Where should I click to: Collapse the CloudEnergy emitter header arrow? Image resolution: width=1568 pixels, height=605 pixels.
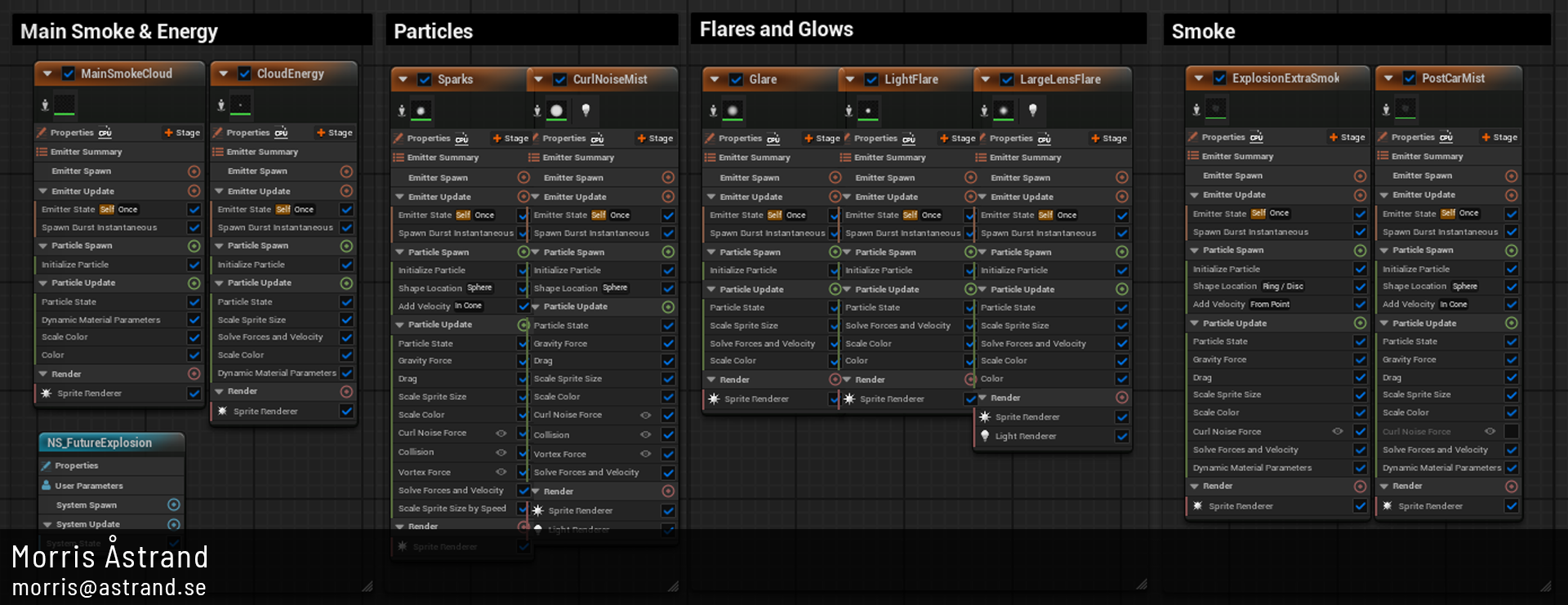point(223,73)
